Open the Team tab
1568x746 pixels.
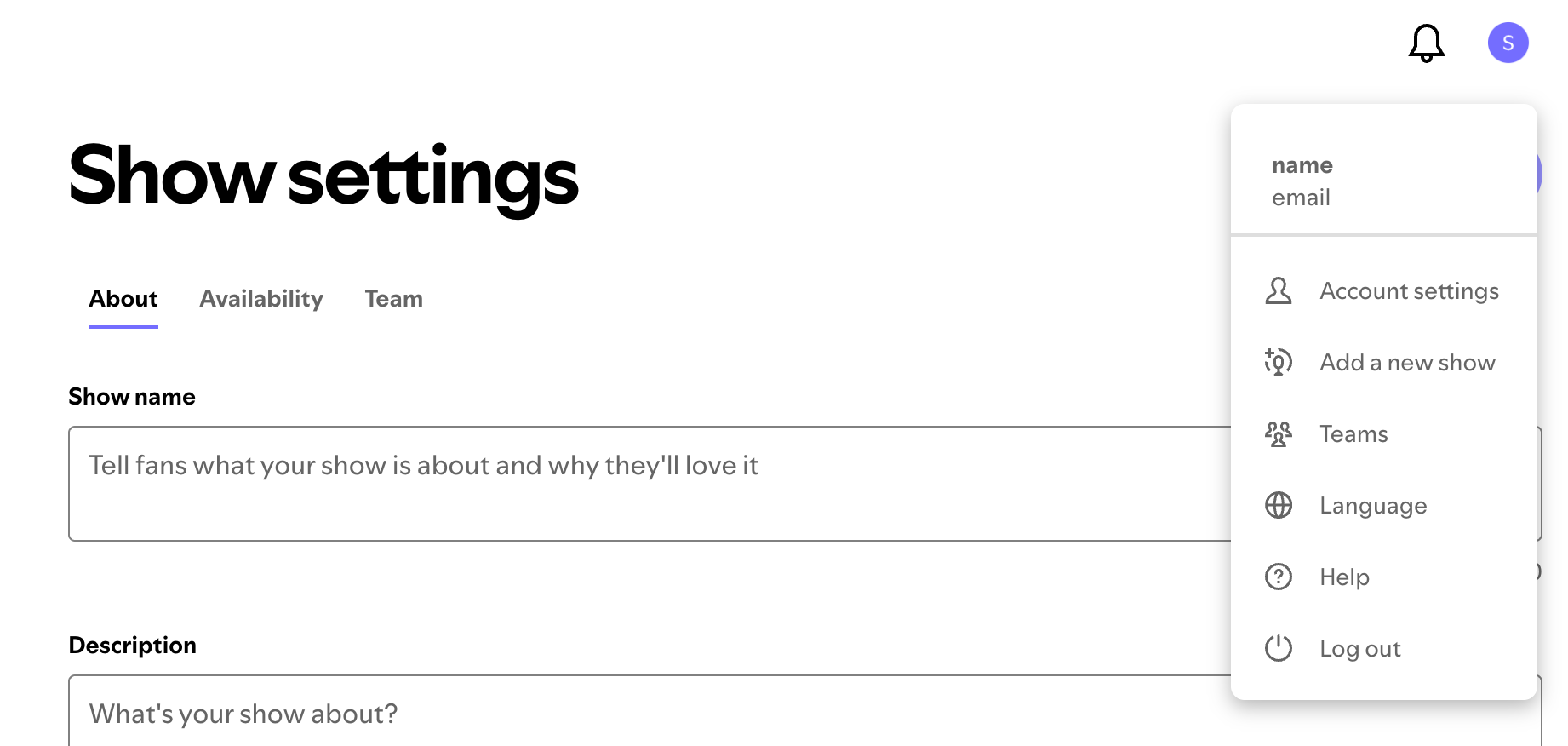tap(393, 299)
